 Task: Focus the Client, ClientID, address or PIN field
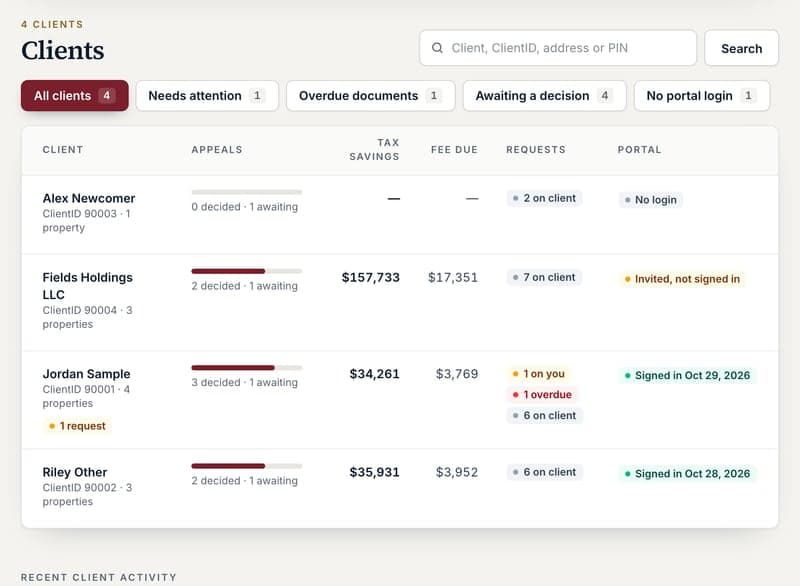tap(558, 48)
